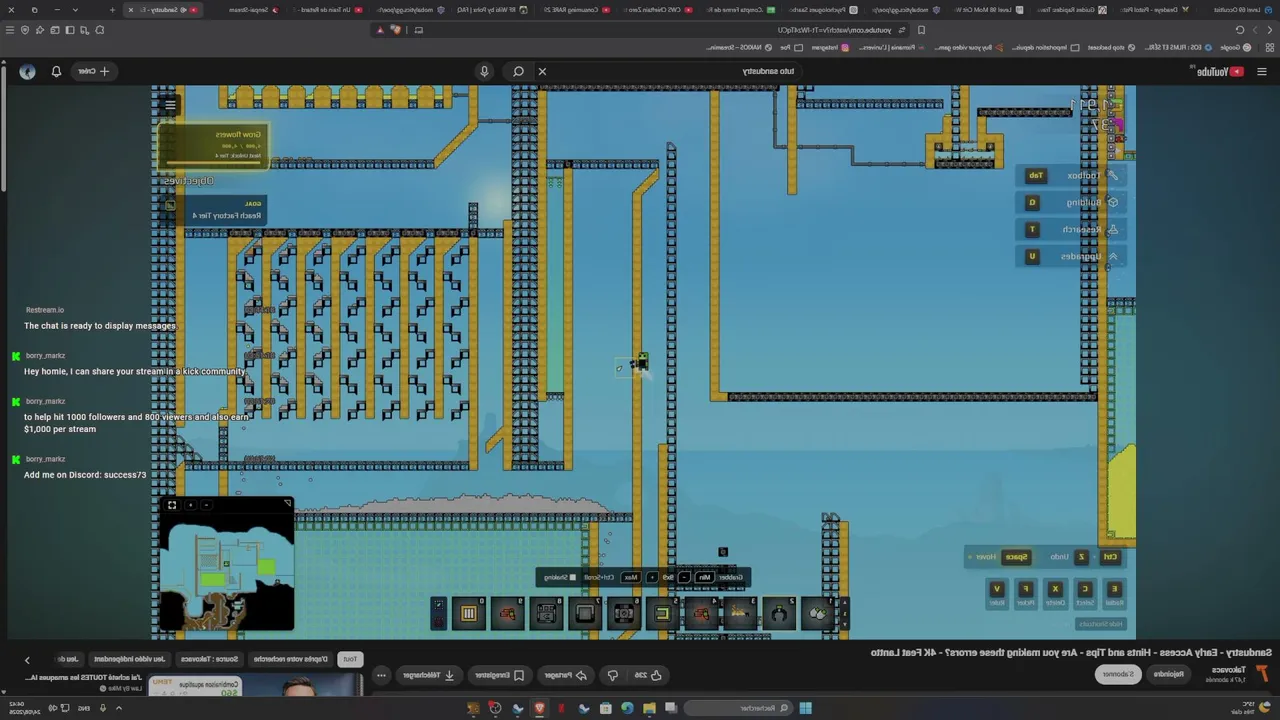This screenshot has width=1280, height=720.
Task: Set grabber size to Max
Action: (x=631, y=577)
